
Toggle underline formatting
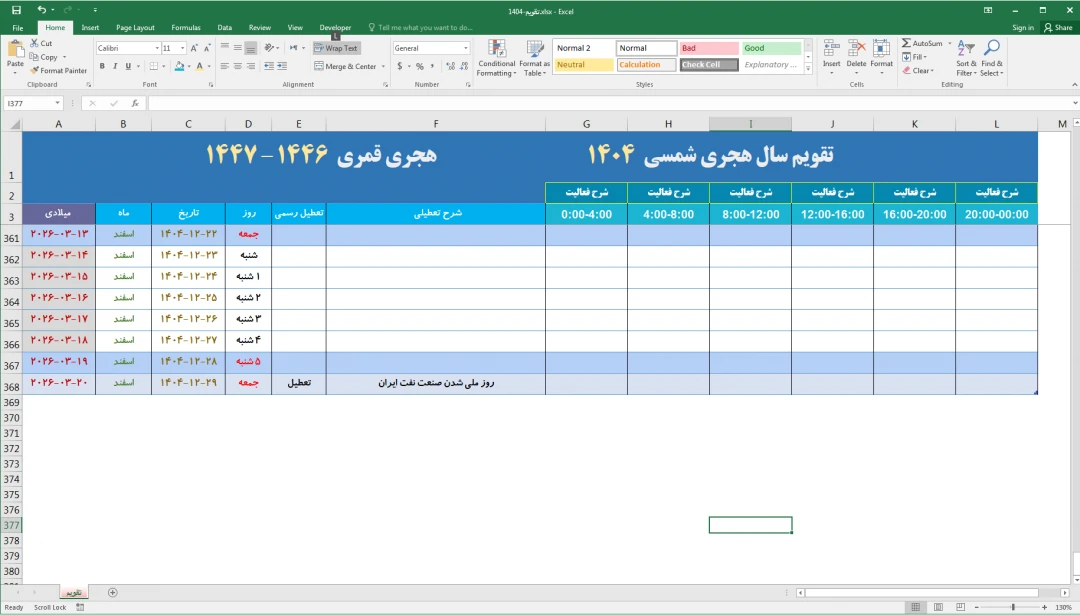click(x=127, y=66)
